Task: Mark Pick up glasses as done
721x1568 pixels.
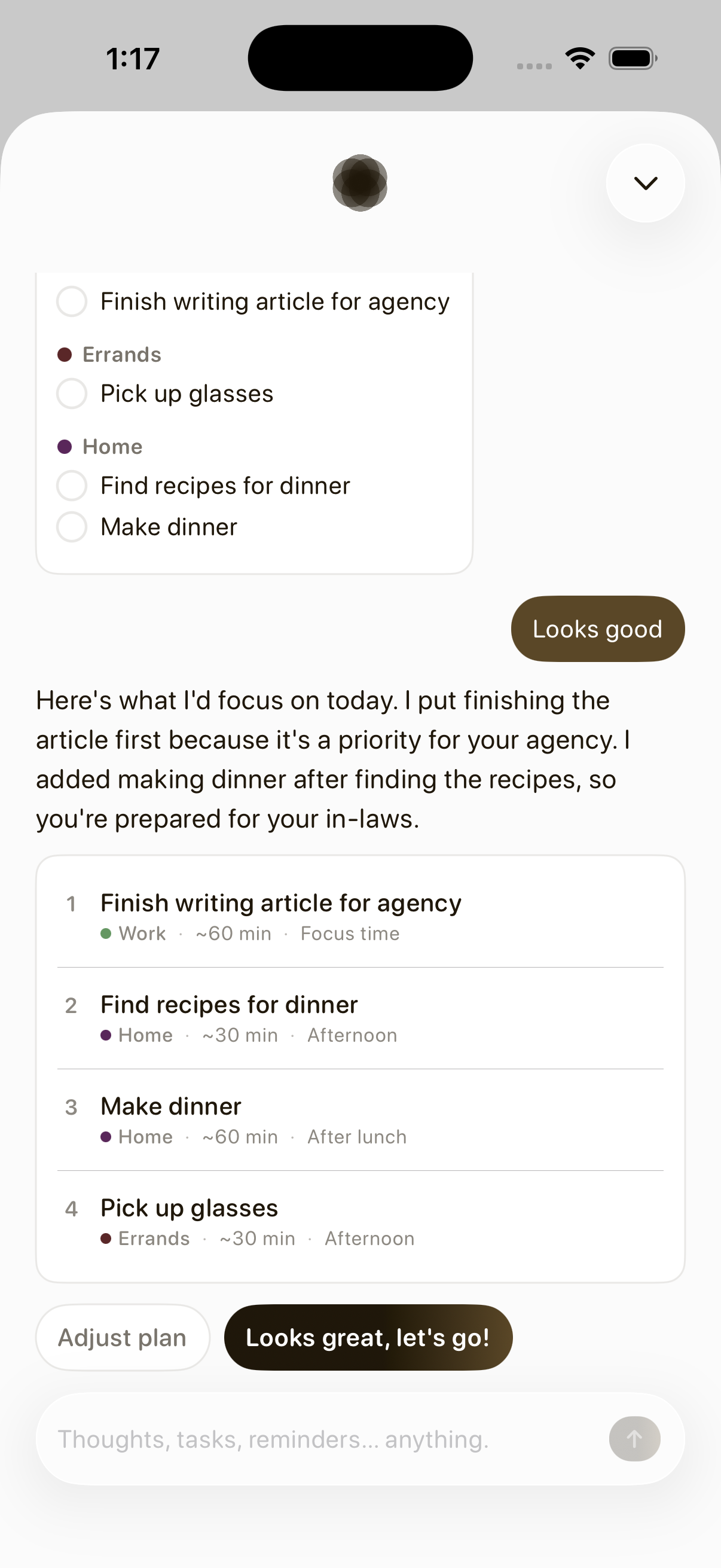Action: pos(72,393)
